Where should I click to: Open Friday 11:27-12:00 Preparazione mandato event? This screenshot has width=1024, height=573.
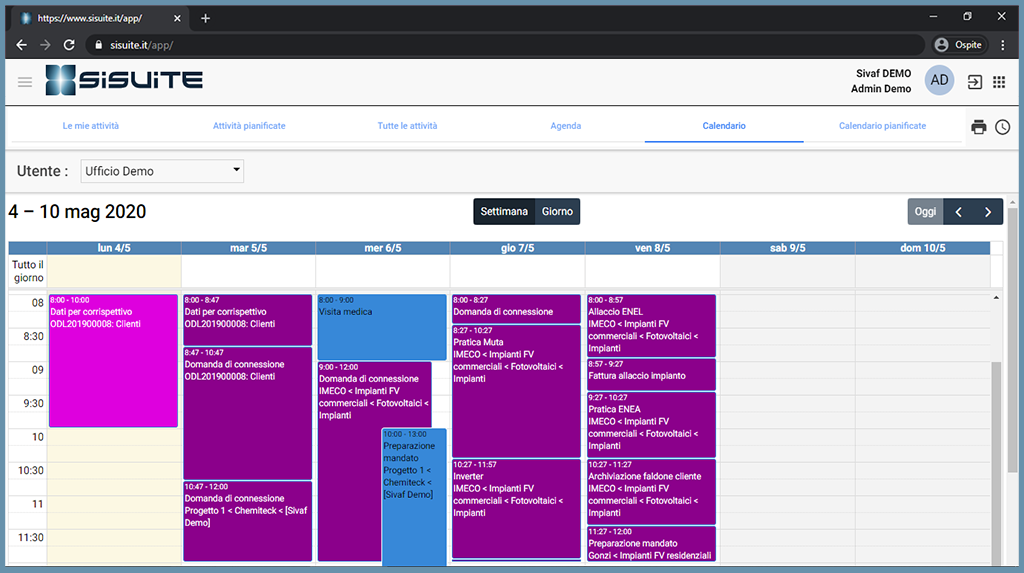(651, 544)
